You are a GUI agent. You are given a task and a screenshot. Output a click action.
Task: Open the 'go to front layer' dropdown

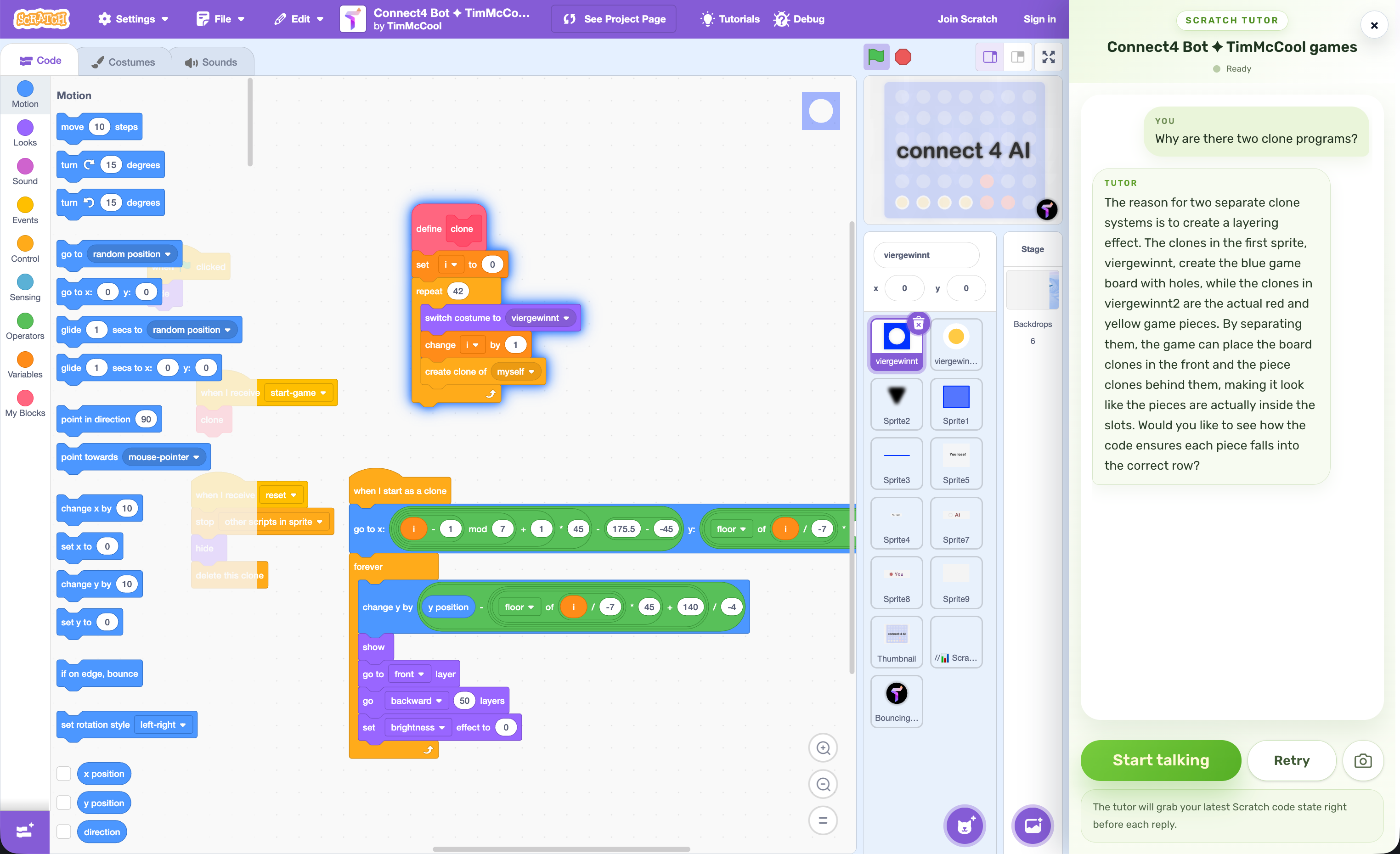(x=409, y=674)
